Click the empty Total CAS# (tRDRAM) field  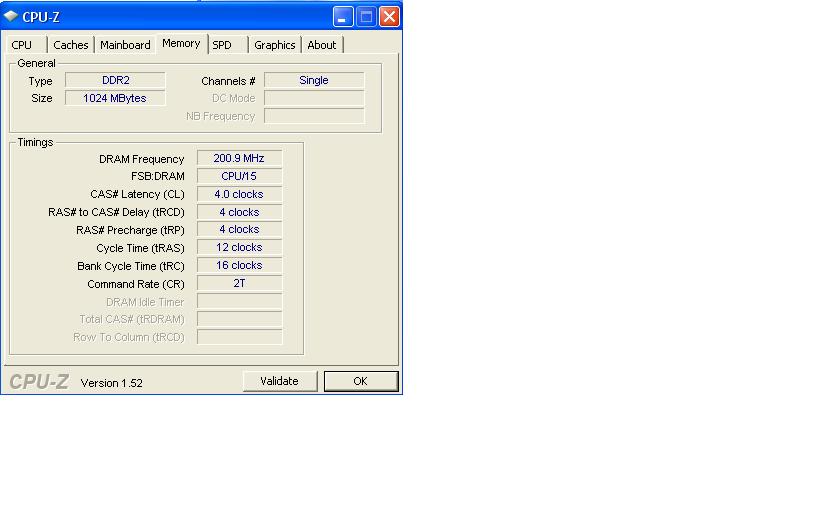tap(239, 319)
